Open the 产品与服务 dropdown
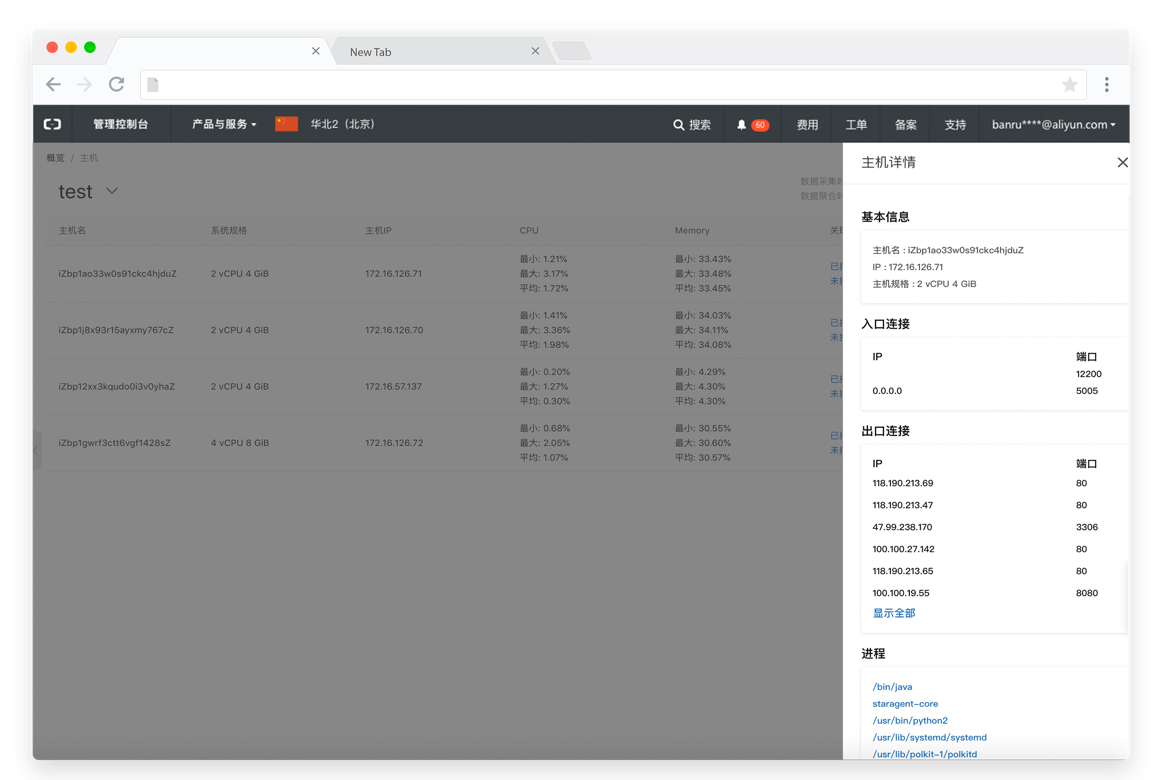The height and width of the screenshot is (780, 1160). click(224, 124)
